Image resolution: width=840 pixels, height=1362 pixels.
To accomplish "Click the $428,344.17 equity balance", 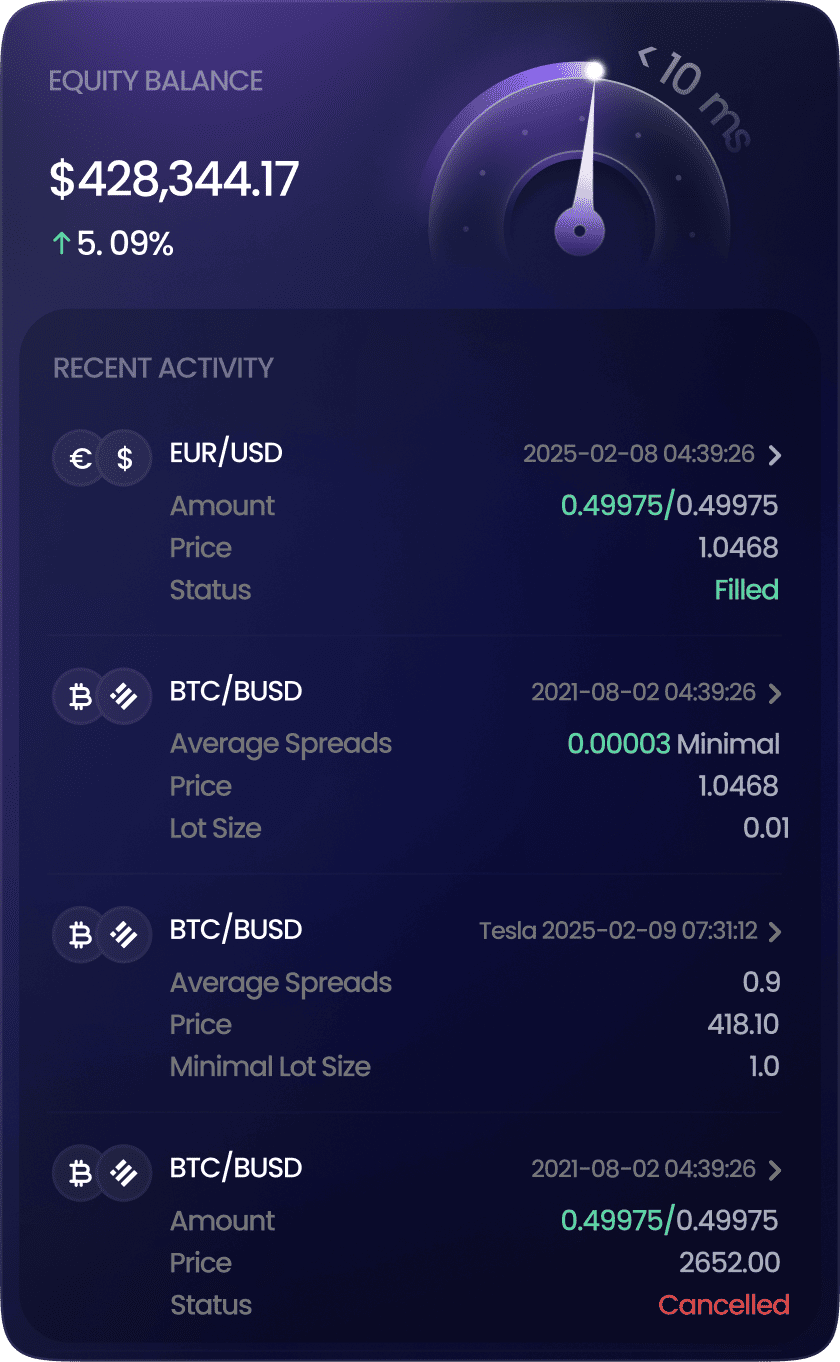I will pyautogui.click(x=175, y=179).
